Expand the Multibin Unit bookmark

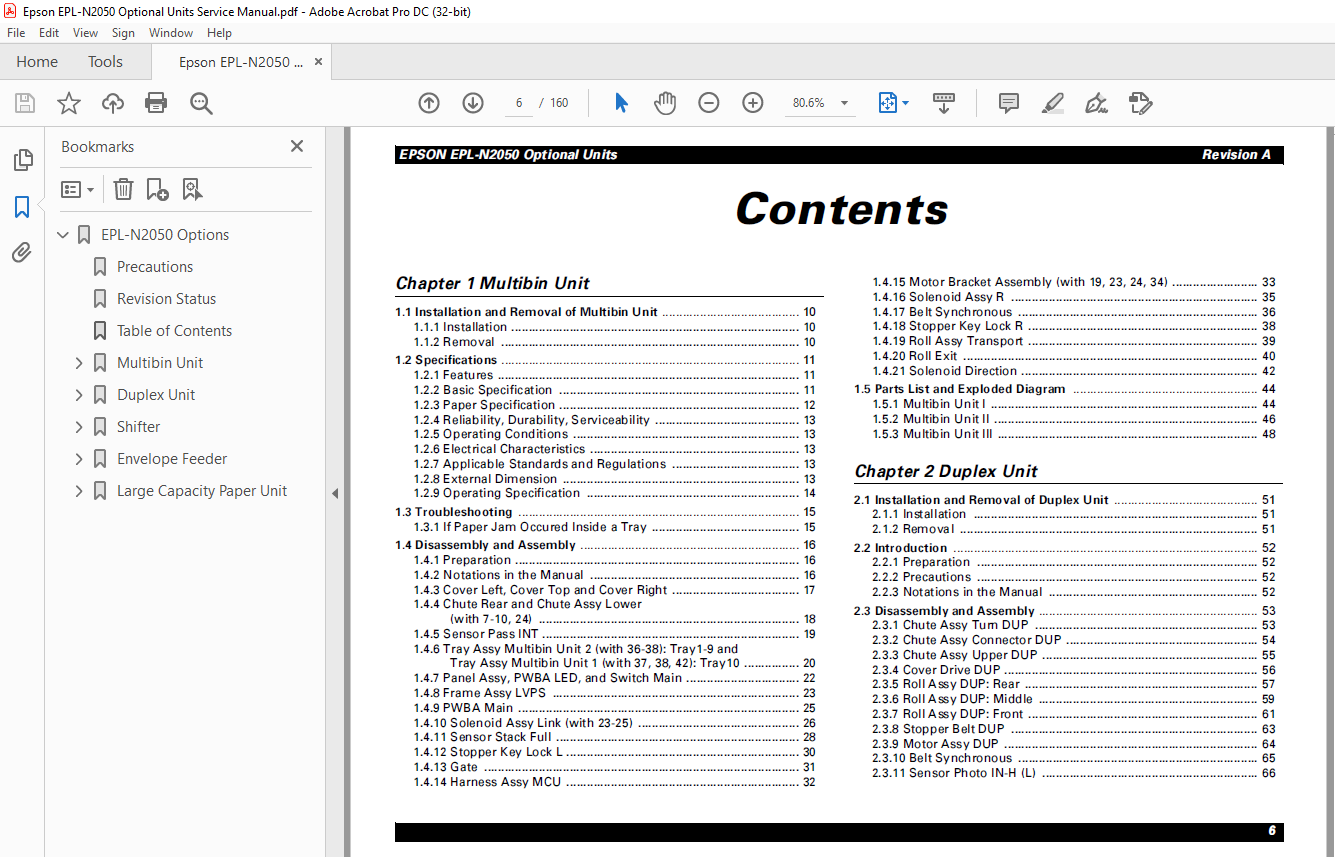(79, 363)
